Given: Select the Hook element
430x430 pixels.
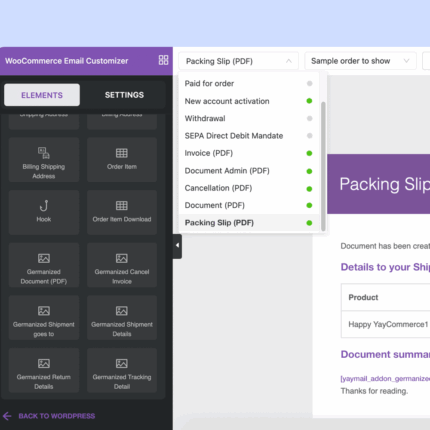Looking at the screenshot, I should 44,212.
